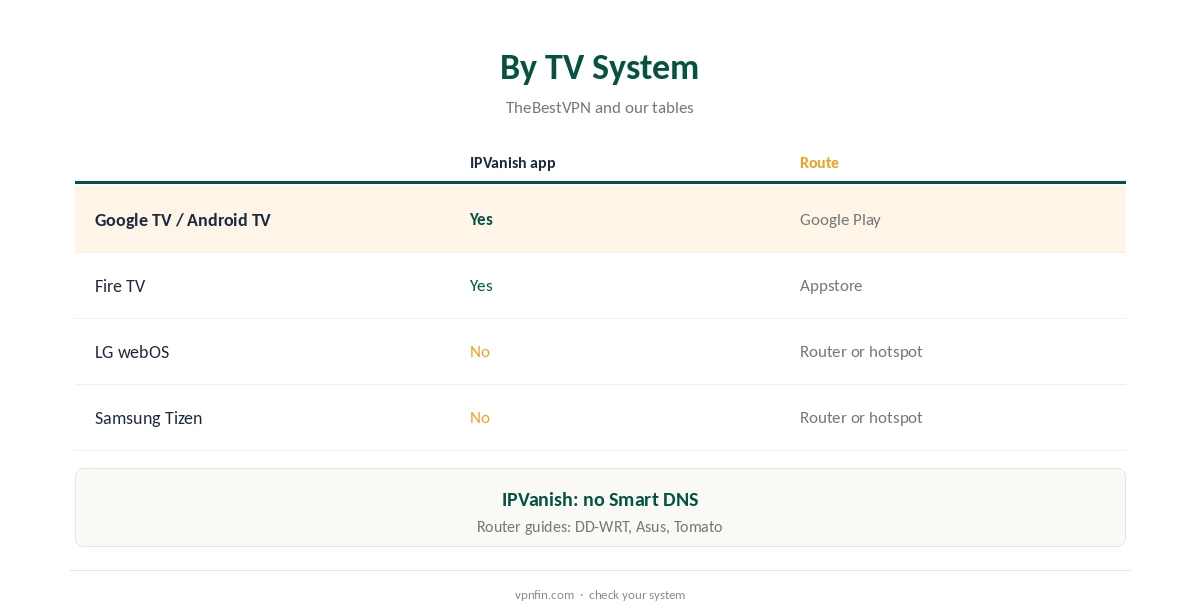Select the 'Samsung Tizen' row label
The width and height of the screenshot is (1200, 614).
pos(148,418)
